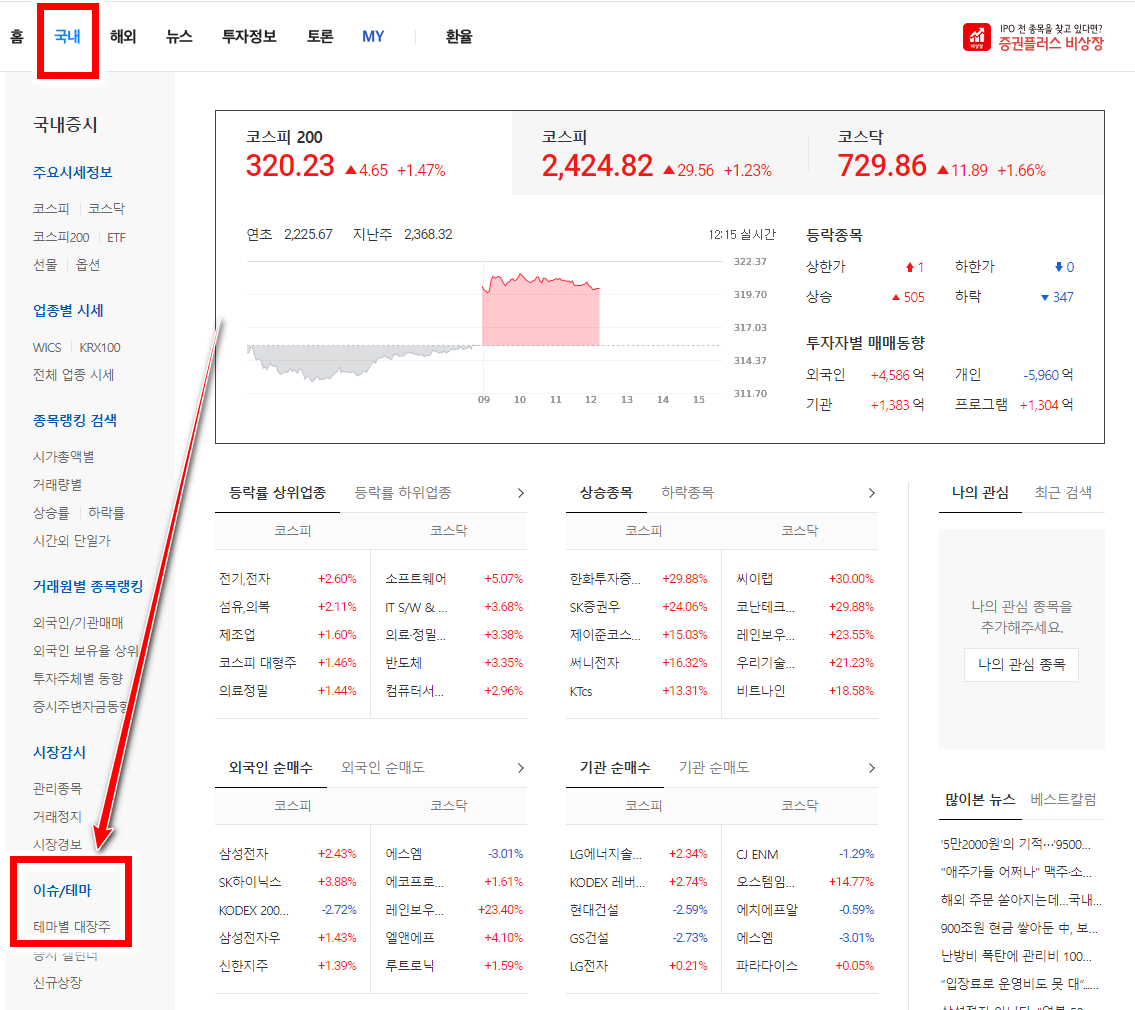Select the 코스피 200 index tab
Viewport: 1135px width, 1010px height.
pyautogui.click(x=363, y=153)
